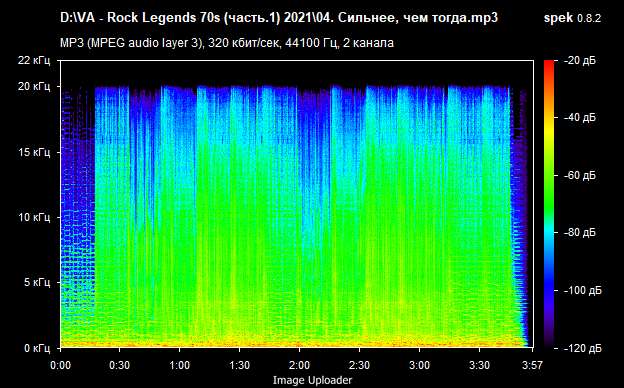The width and height of the screenshot is (624, 388).
Task: Click the 22 кГц top frequency label
Action: coord(34,60)
